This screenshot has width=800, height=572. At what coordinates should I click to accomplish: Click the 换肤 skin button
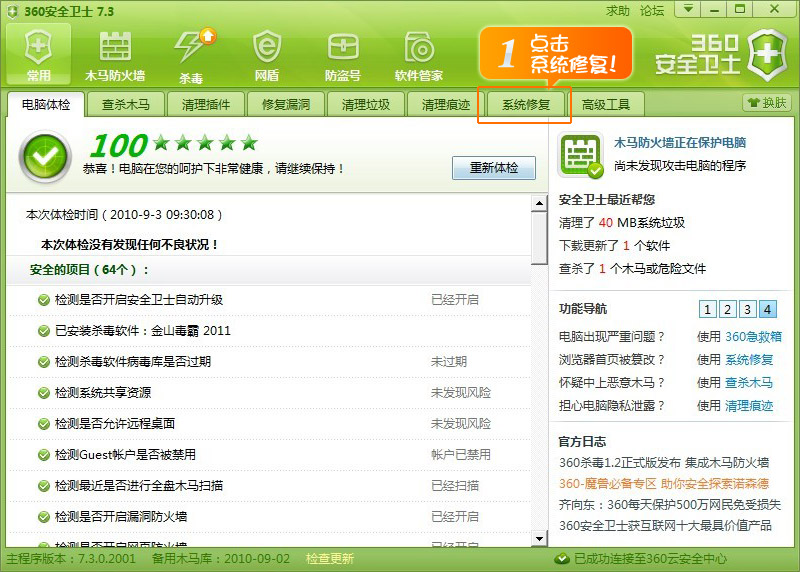point(767,103)
